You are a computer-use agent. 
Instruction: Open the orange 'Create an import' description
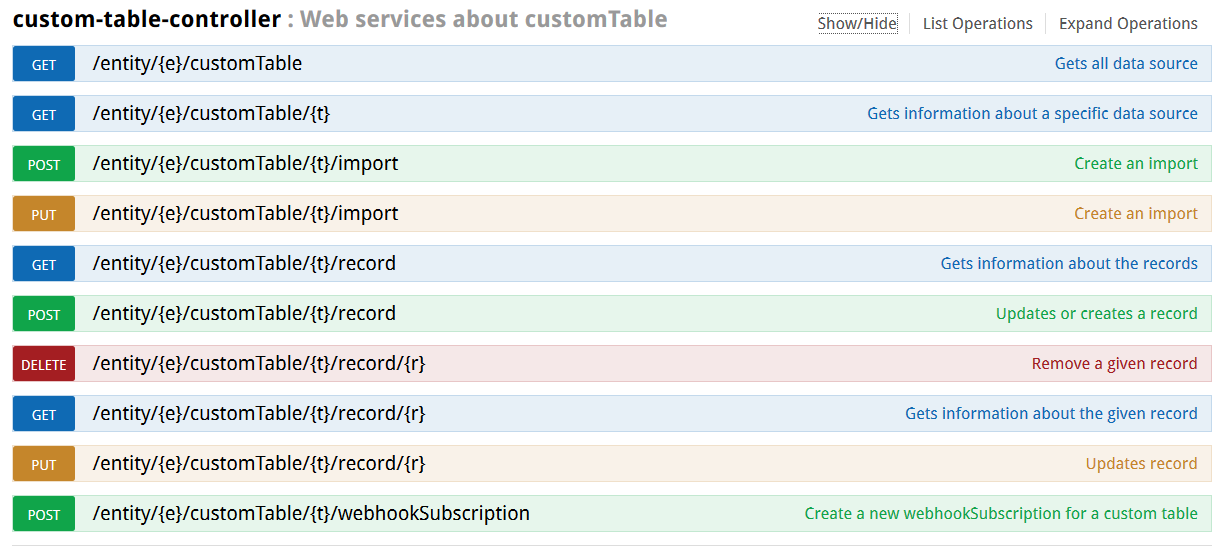pyautogui.click(x=1135, y=214)
